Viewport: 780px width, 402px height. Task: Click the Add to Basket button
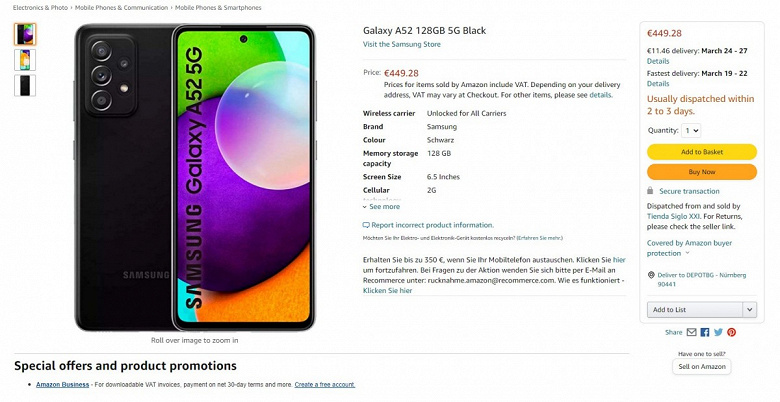[x=701, y=152]
